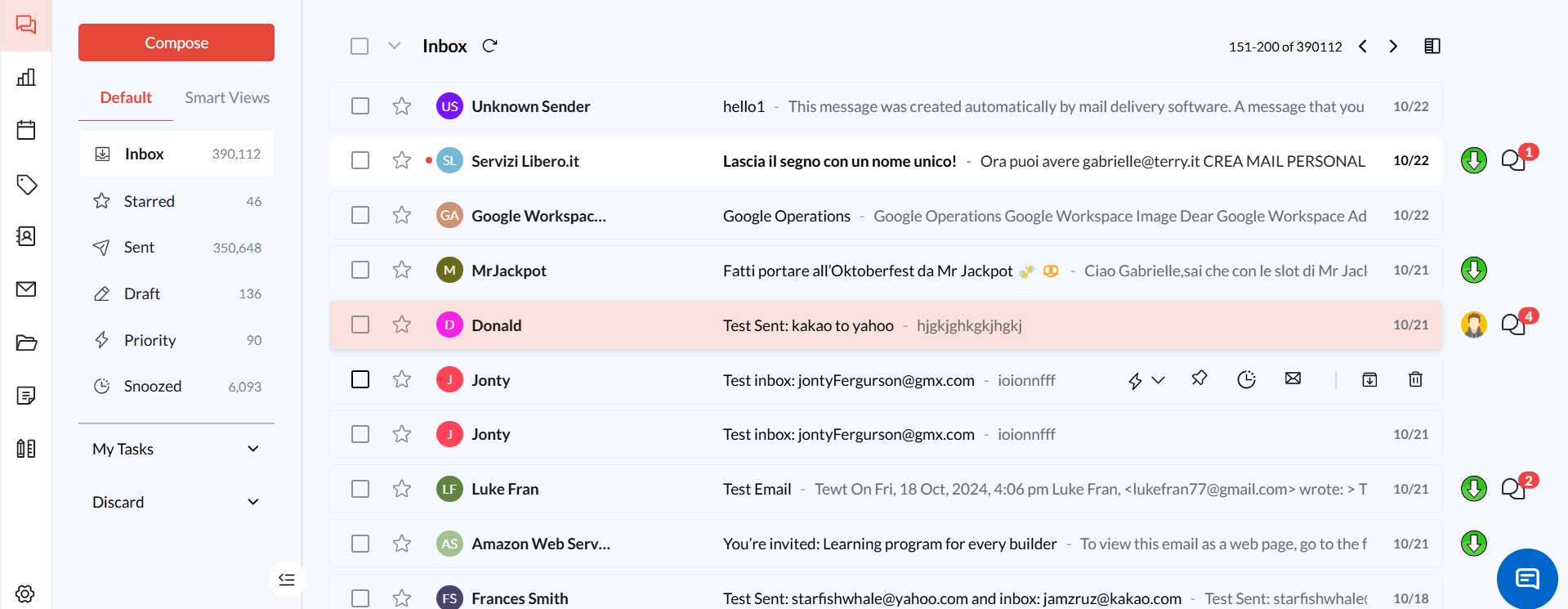Expand the My Tasks section
The width and height of the screenshot is (1568, 609).
click(252, 449)
